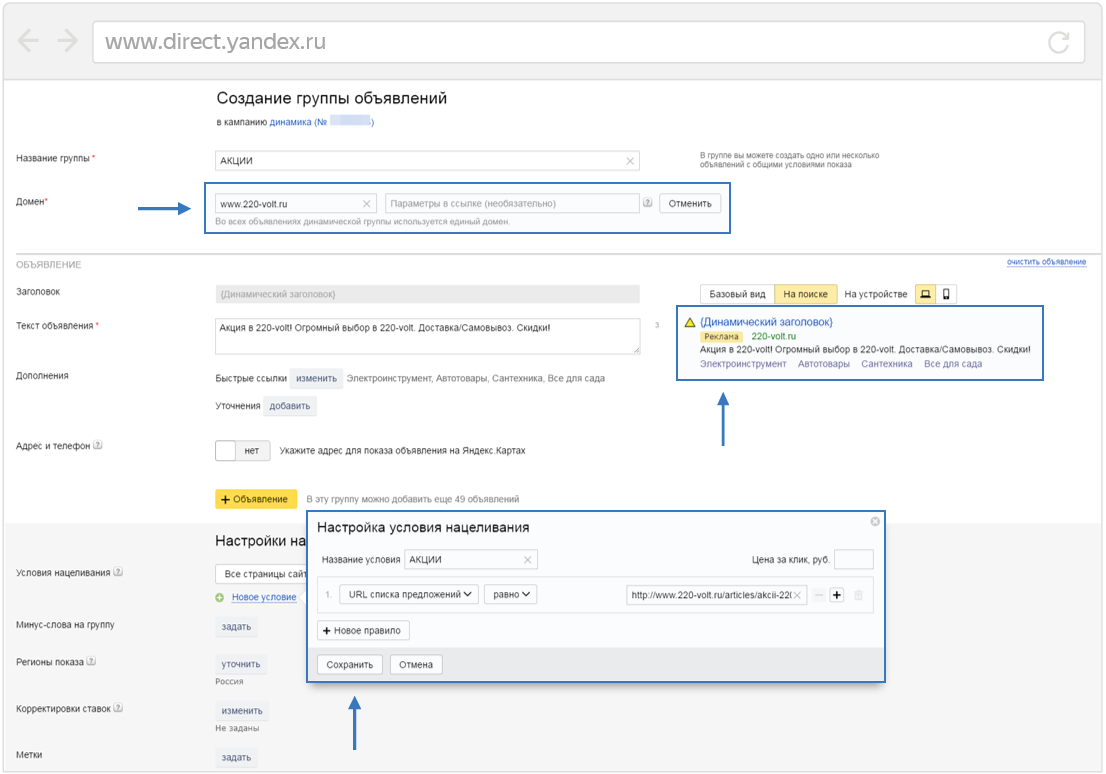The image size is (1106, 774).
Task: Focus Параметры в ссылке input field
Action: (512, 203)
